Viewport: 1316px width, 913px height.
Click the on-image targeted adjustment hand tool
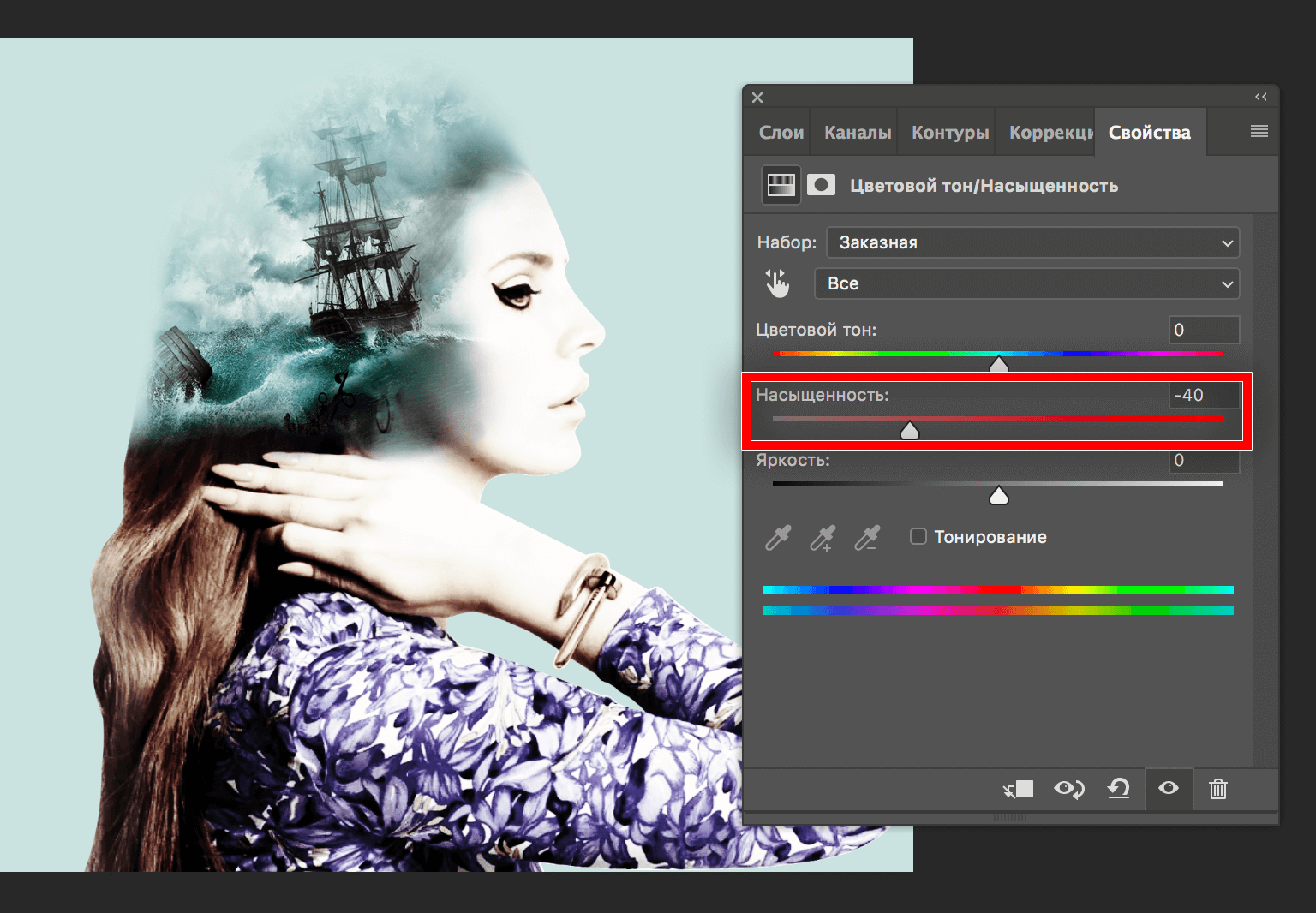[x=778, y=283]
